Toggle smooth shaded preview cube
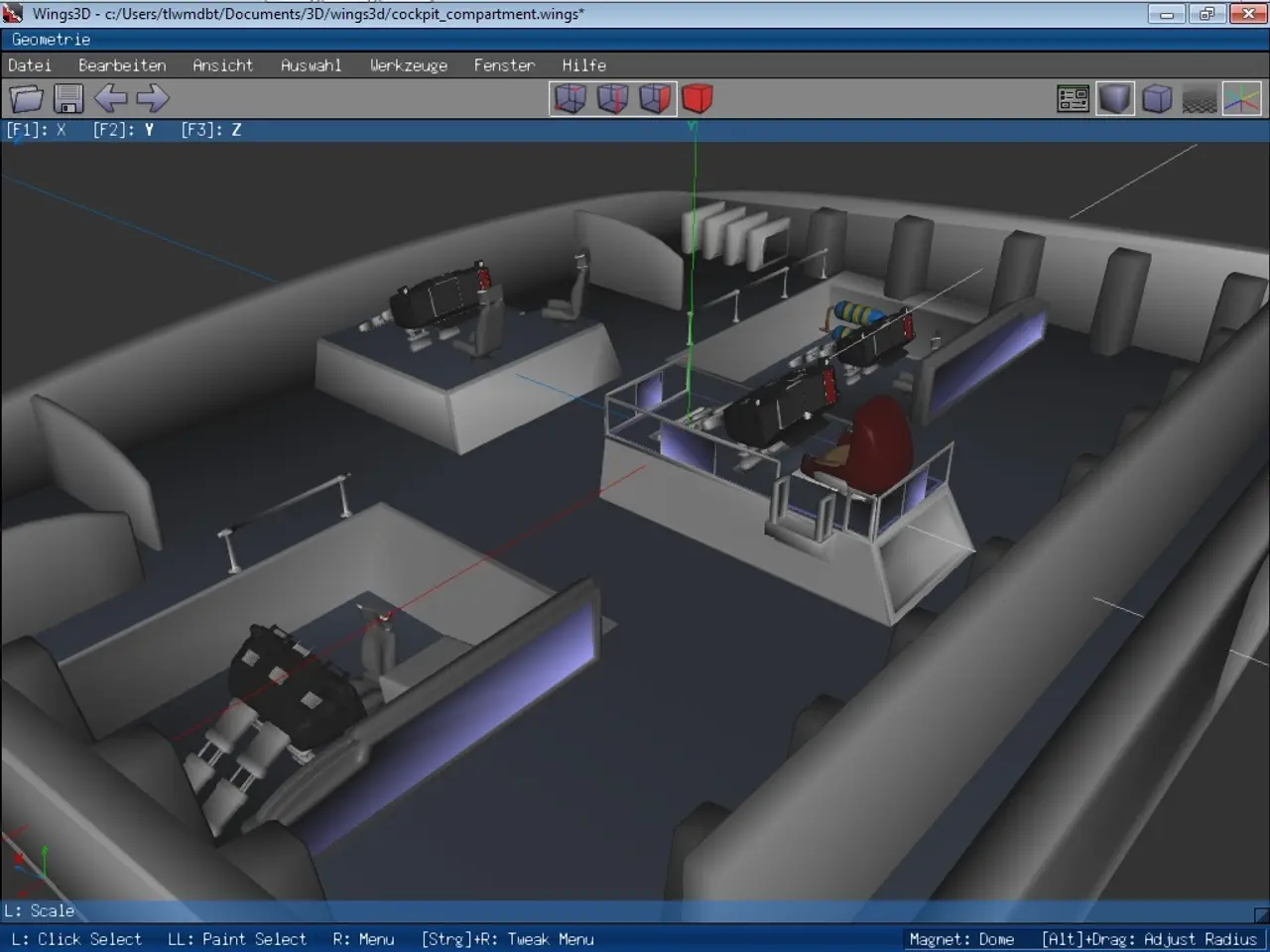 1115,98
